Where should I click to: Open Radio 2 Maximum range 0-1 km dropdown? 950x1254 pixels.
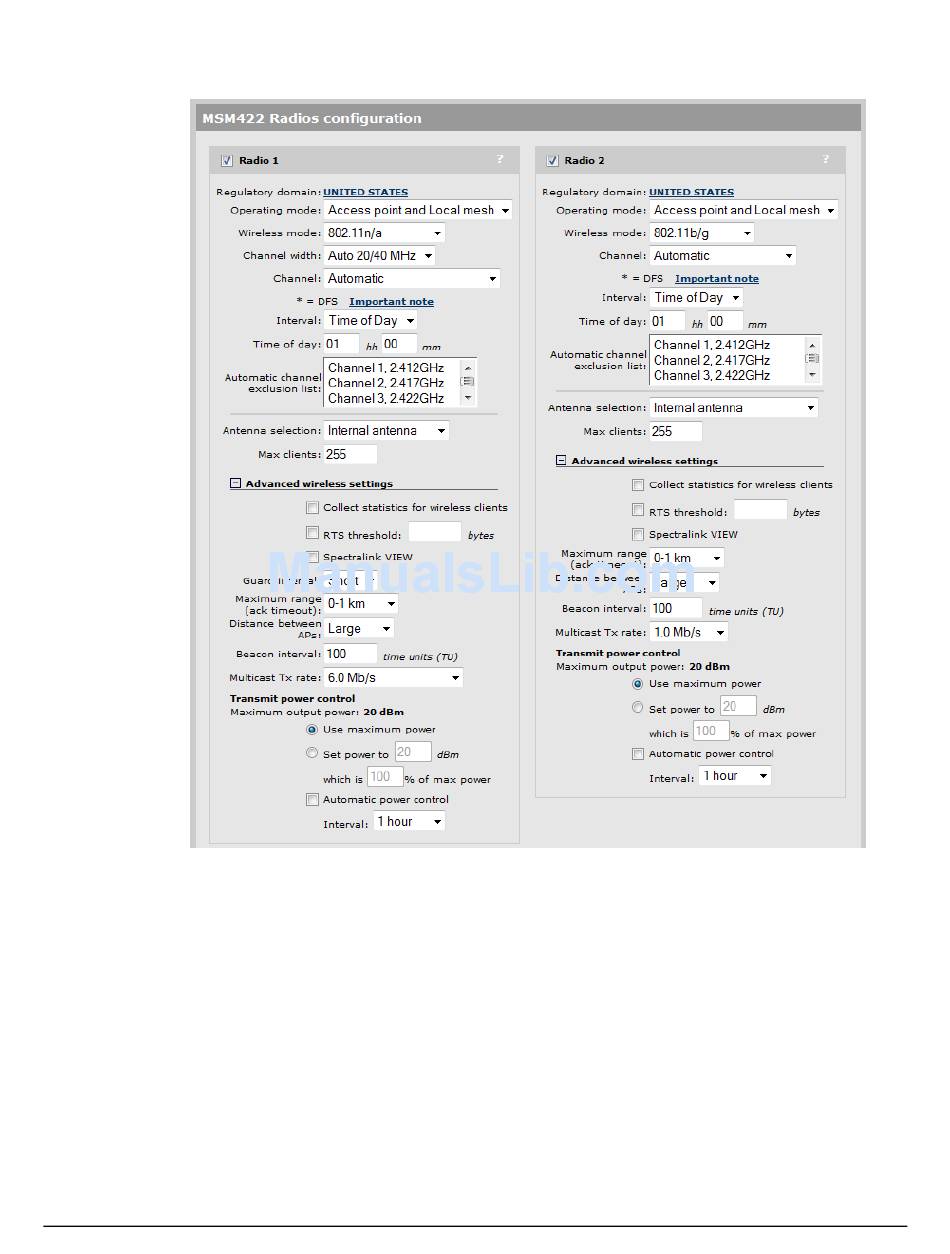687,558
